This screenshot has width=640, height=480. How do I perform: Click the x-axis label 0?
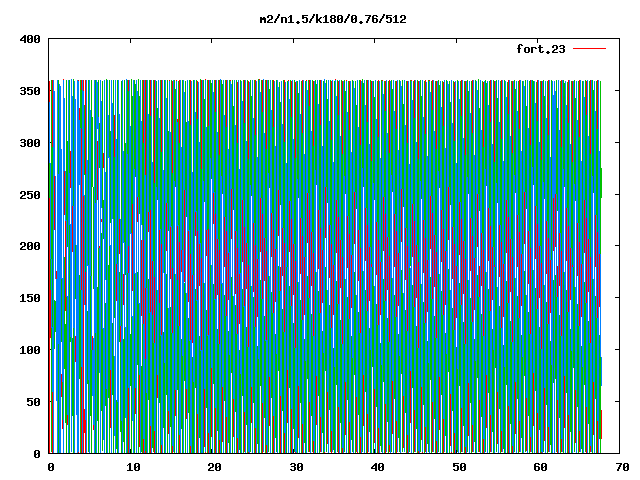[51, 467]
